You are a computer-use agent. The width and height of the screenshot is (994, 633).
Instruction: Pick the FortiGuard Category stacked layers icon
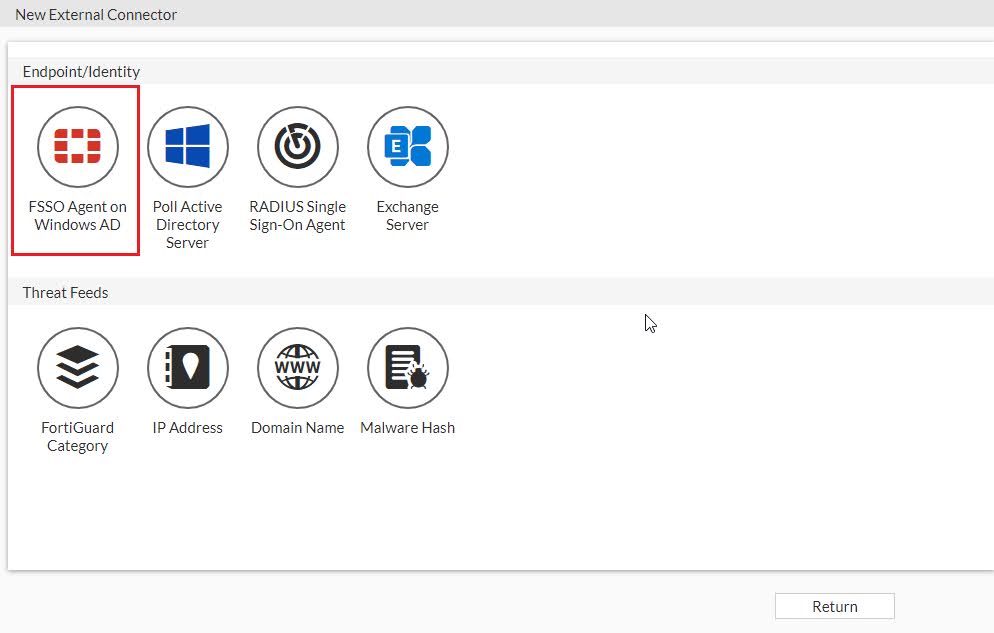[77, 368]
